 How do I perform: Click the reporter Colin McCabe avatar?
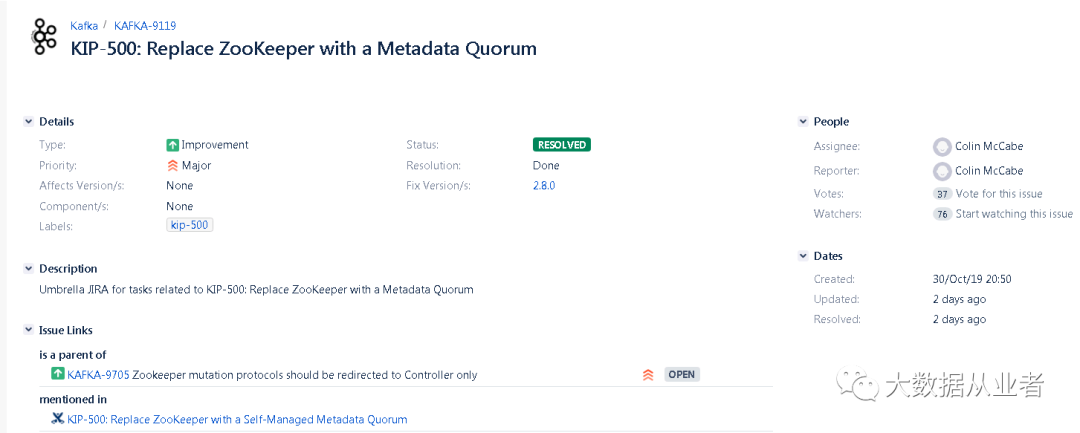[x=941, y=171]
